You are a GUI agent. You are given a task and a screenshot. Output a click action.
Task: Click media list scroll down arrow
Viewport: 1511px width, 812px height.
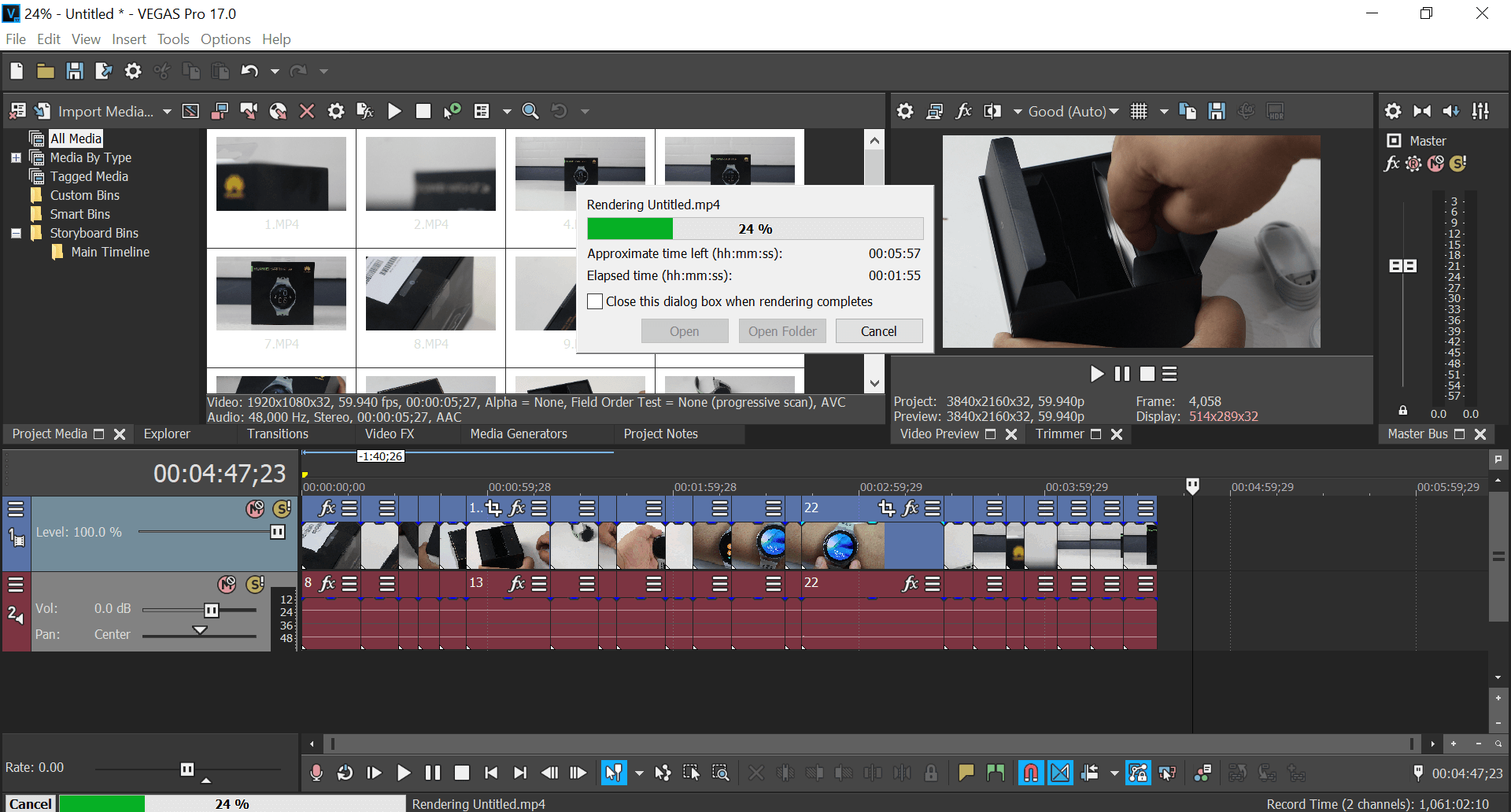(x=874, y=383)
